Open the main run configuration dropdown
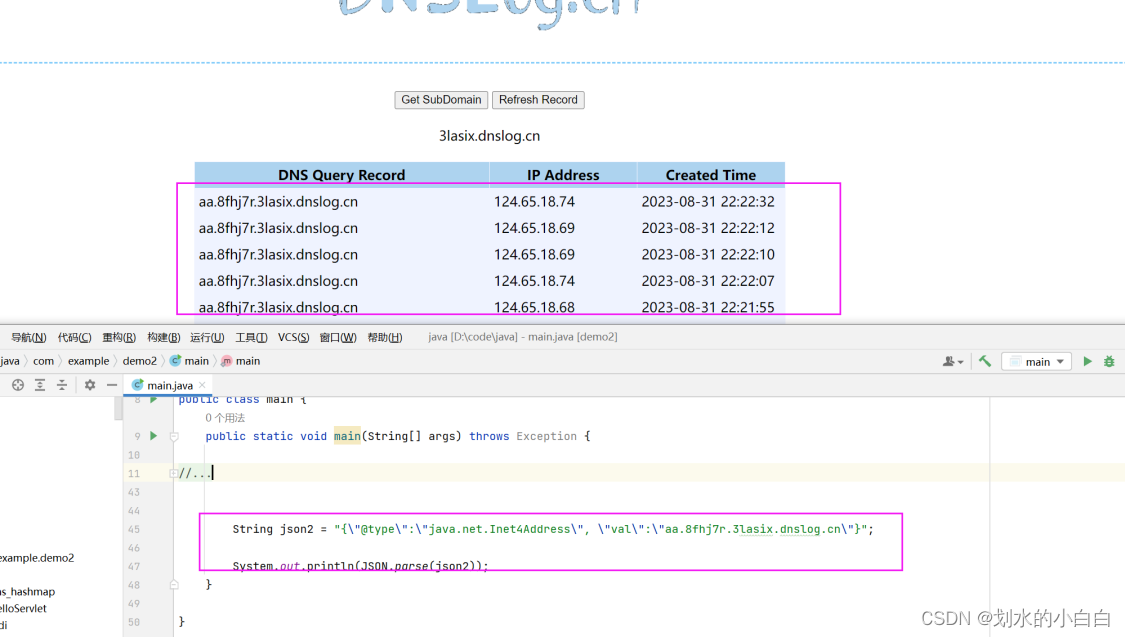1125x637 pixels. tap(1037, 362)
